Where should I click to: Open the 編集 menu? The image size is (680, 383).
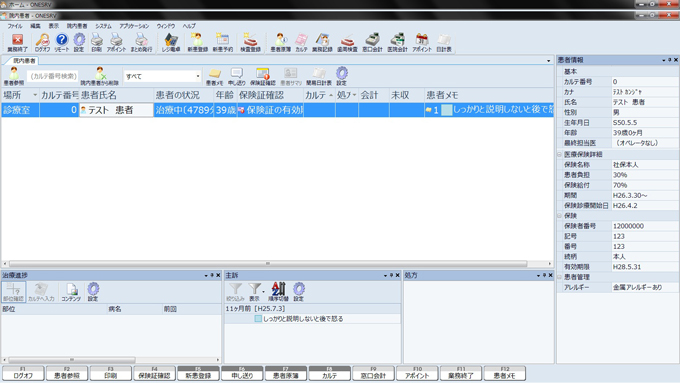35,26
